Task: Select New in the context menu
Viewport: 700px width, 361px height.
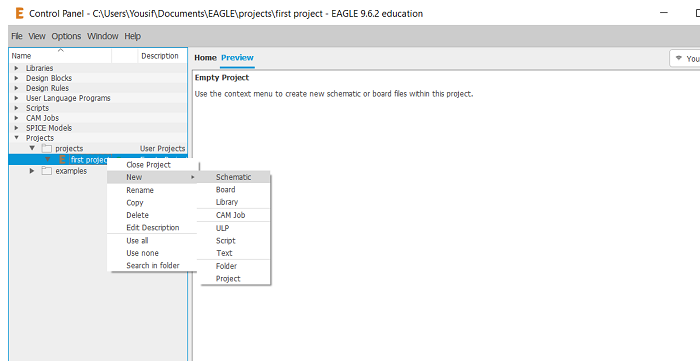Action: 152,177
